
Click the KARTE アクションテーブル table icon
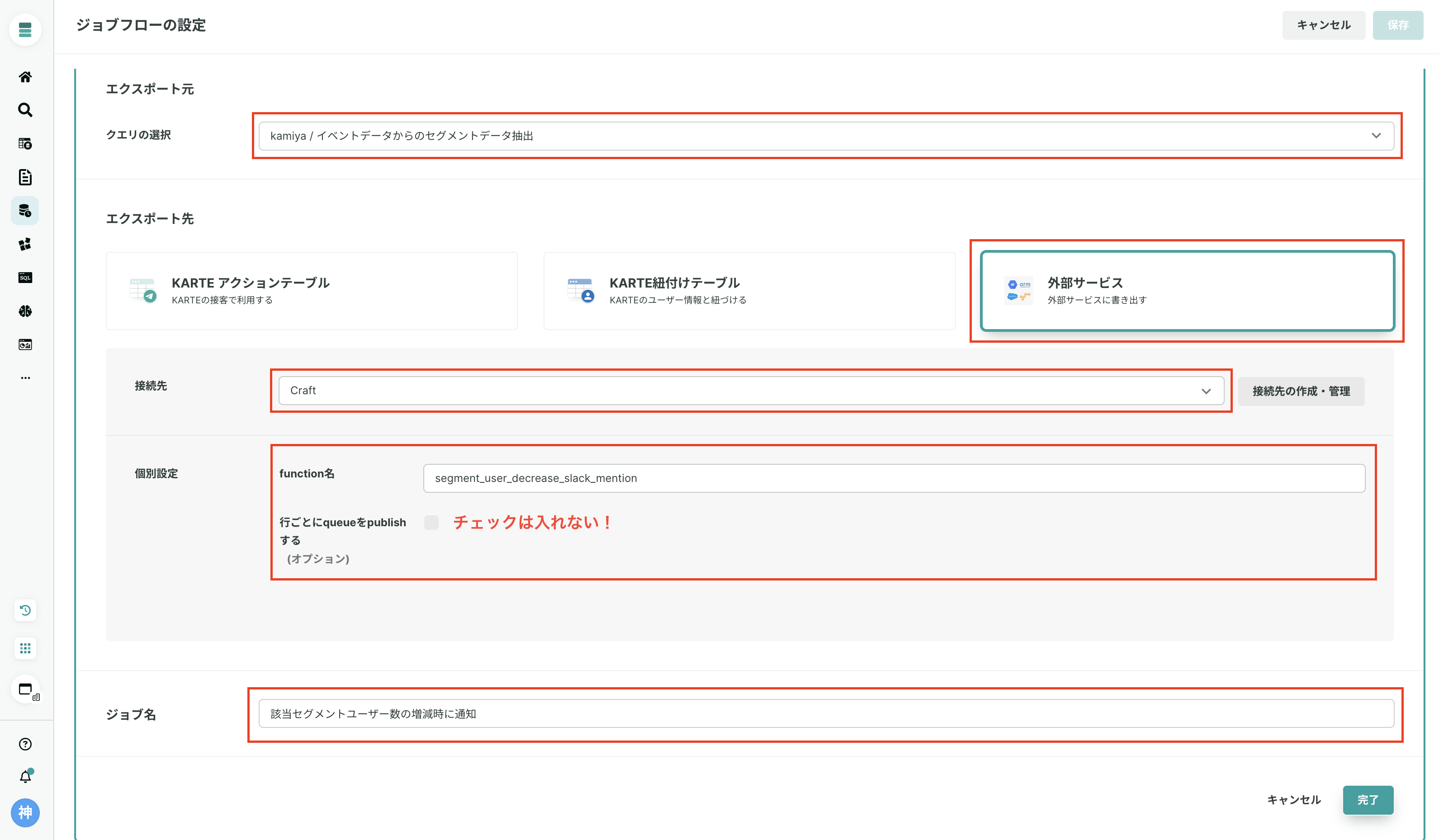point(143,291)
